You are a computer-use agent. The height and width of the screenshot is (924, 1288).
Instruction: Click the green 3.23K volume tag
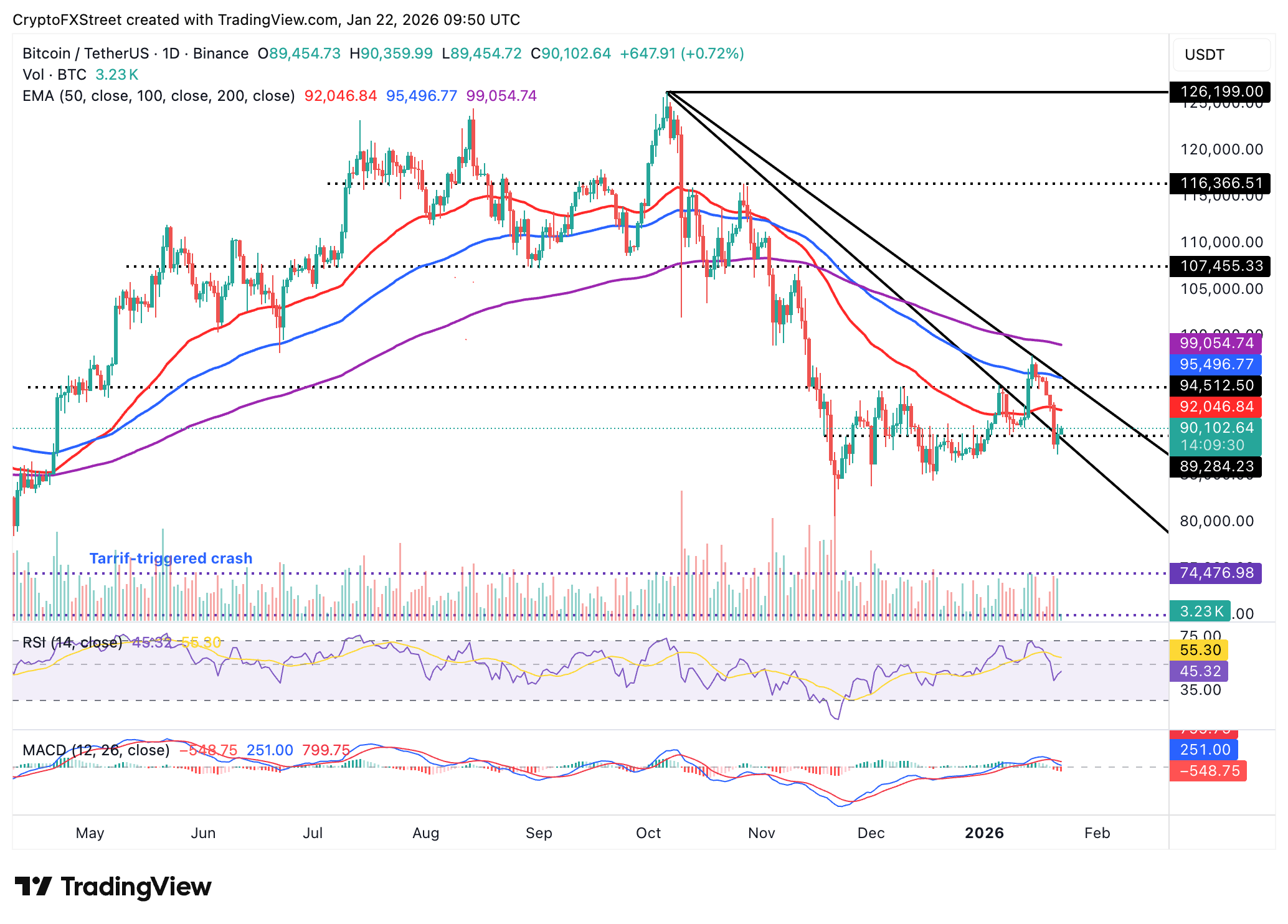pos(1200,611)
